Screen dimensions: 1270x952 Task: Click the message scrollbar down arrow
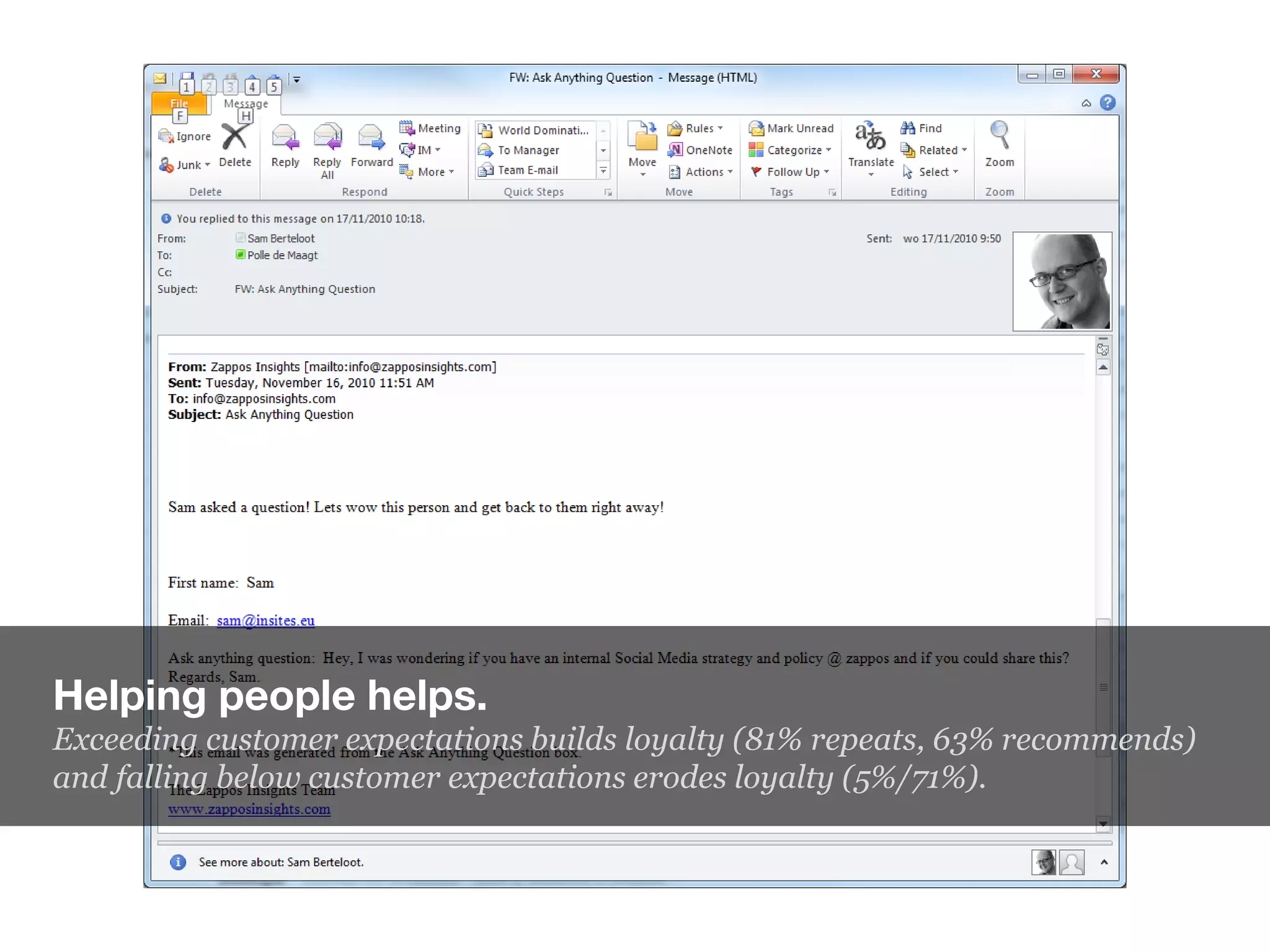coord(1103,824)
